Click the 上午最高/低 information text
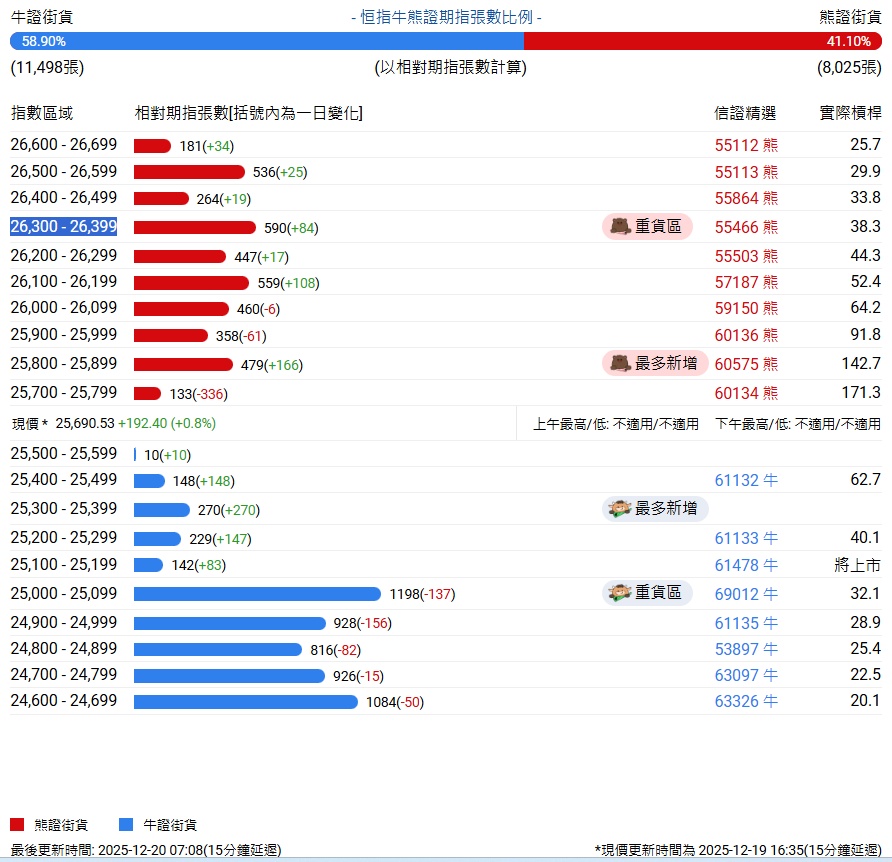 point(616,424)
